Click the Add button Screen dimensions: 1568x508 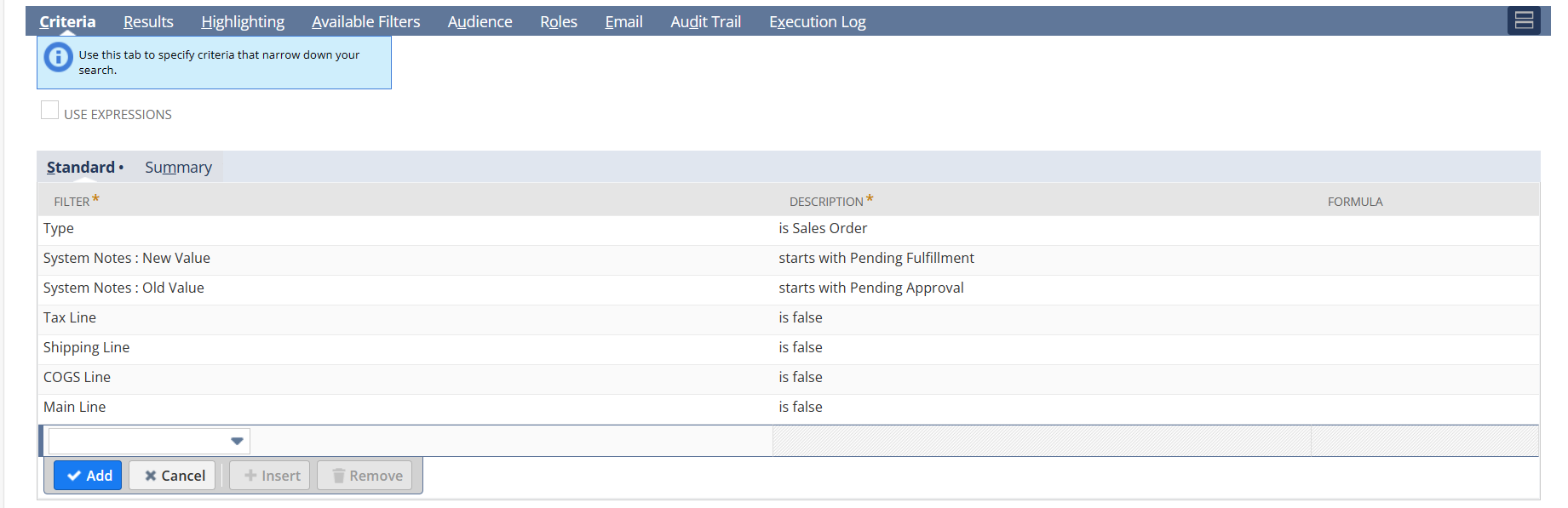click(x=89, y=476)
